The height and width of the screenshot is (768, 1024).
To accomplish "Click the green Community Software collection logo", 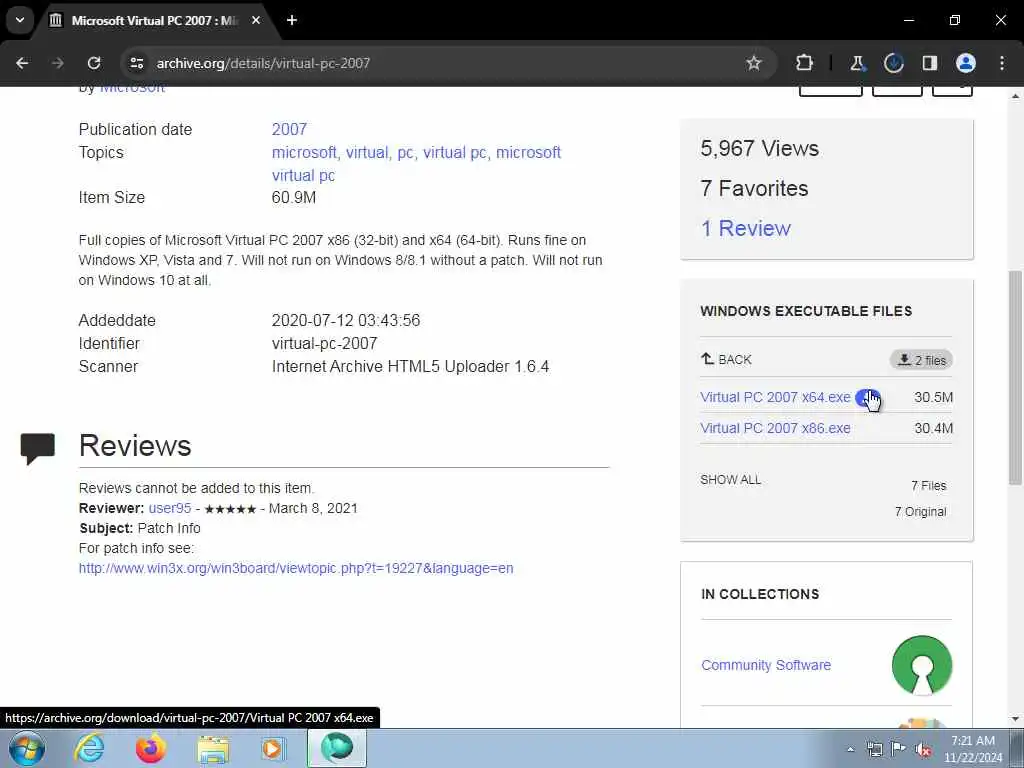I will click(x=921, y=665).
